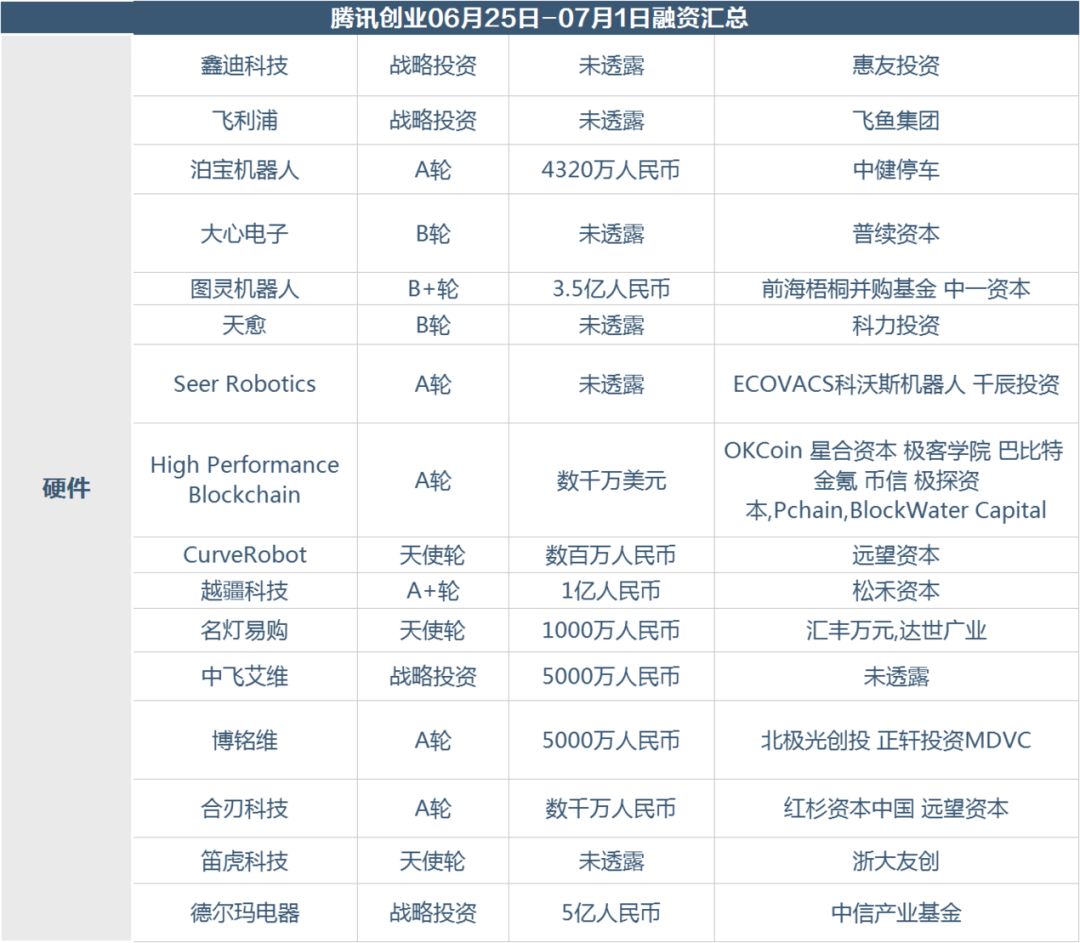The width and height of the screenshot is (1080, 943).
Task: Click 天使轮 in the 笛虎科技 row
Action: [x=433, y=862]
